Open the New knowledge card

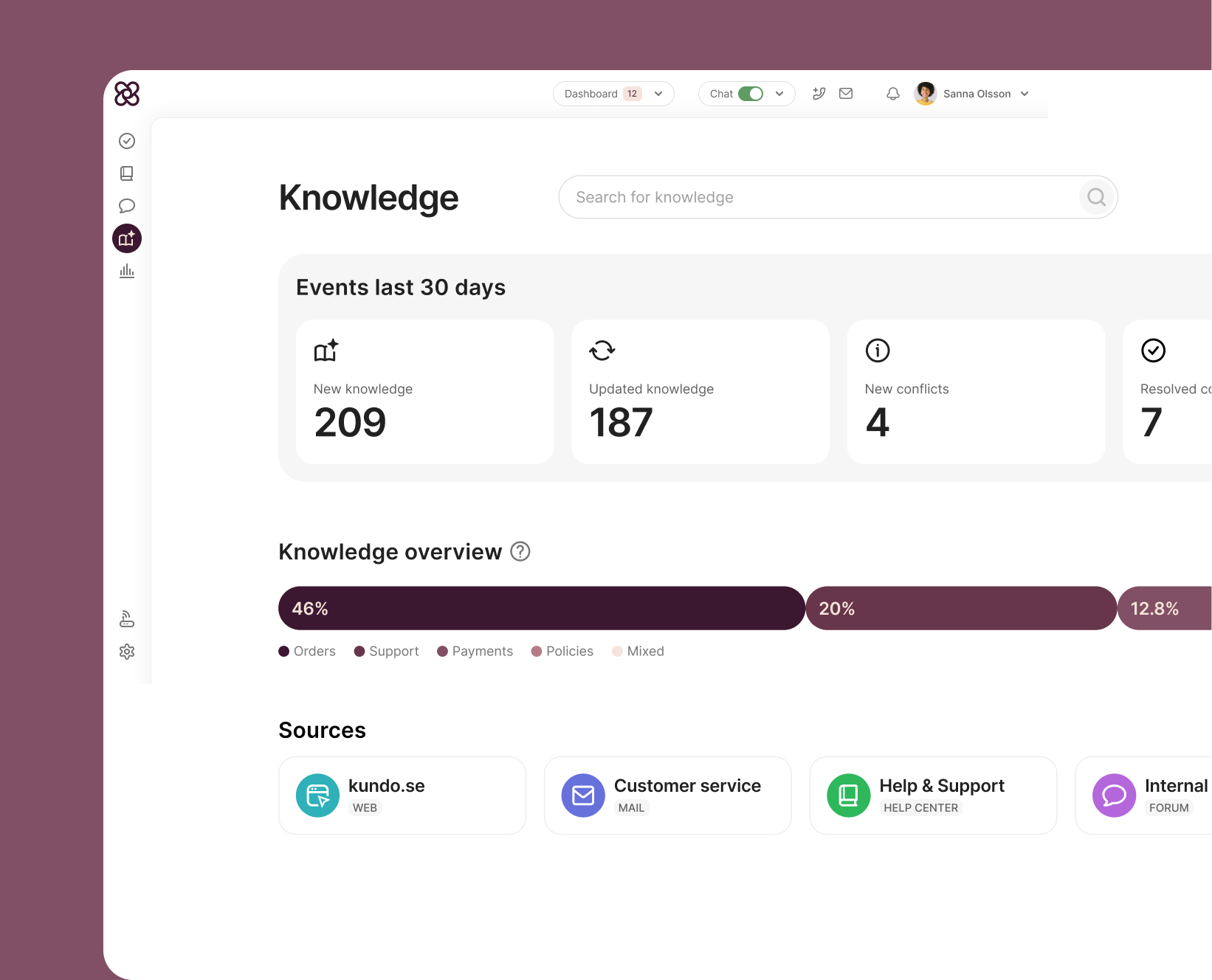click(x=424, y=392)
